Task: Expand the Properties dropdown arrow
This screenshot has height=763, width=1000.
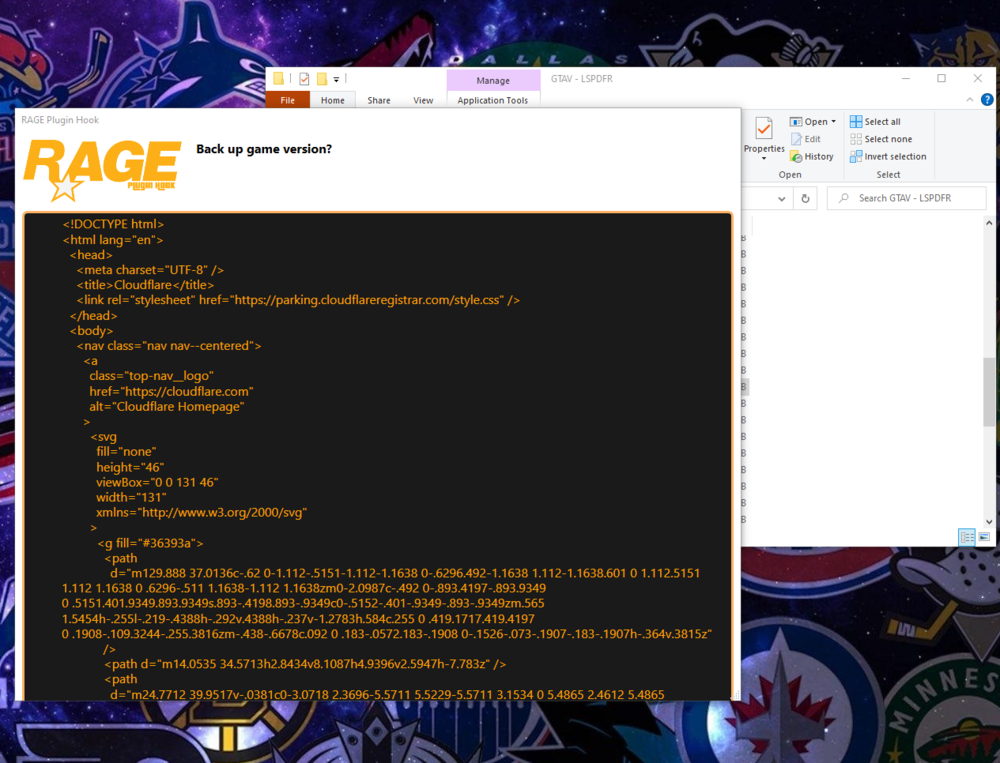Action: [763, 156]
